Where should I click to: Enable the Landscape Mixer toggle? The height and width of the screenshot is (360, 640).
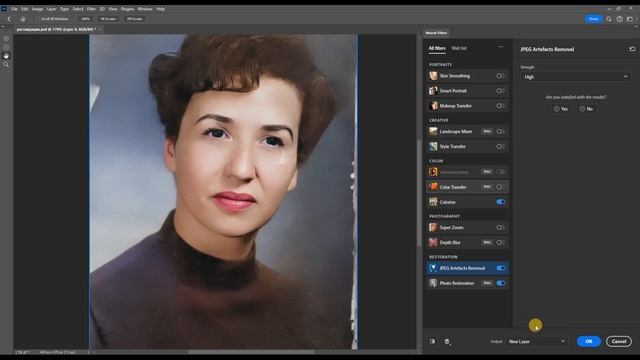click(x=500, y=131)
